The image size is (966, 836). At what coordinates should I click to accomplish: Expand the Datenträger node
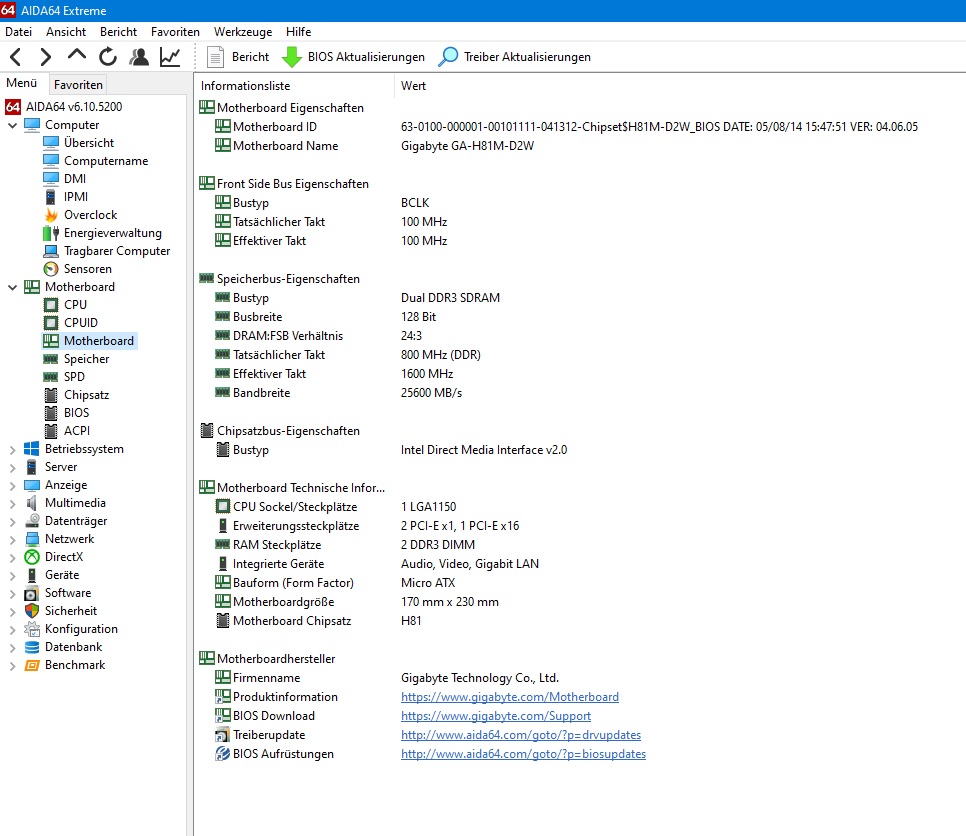[12, 522]
